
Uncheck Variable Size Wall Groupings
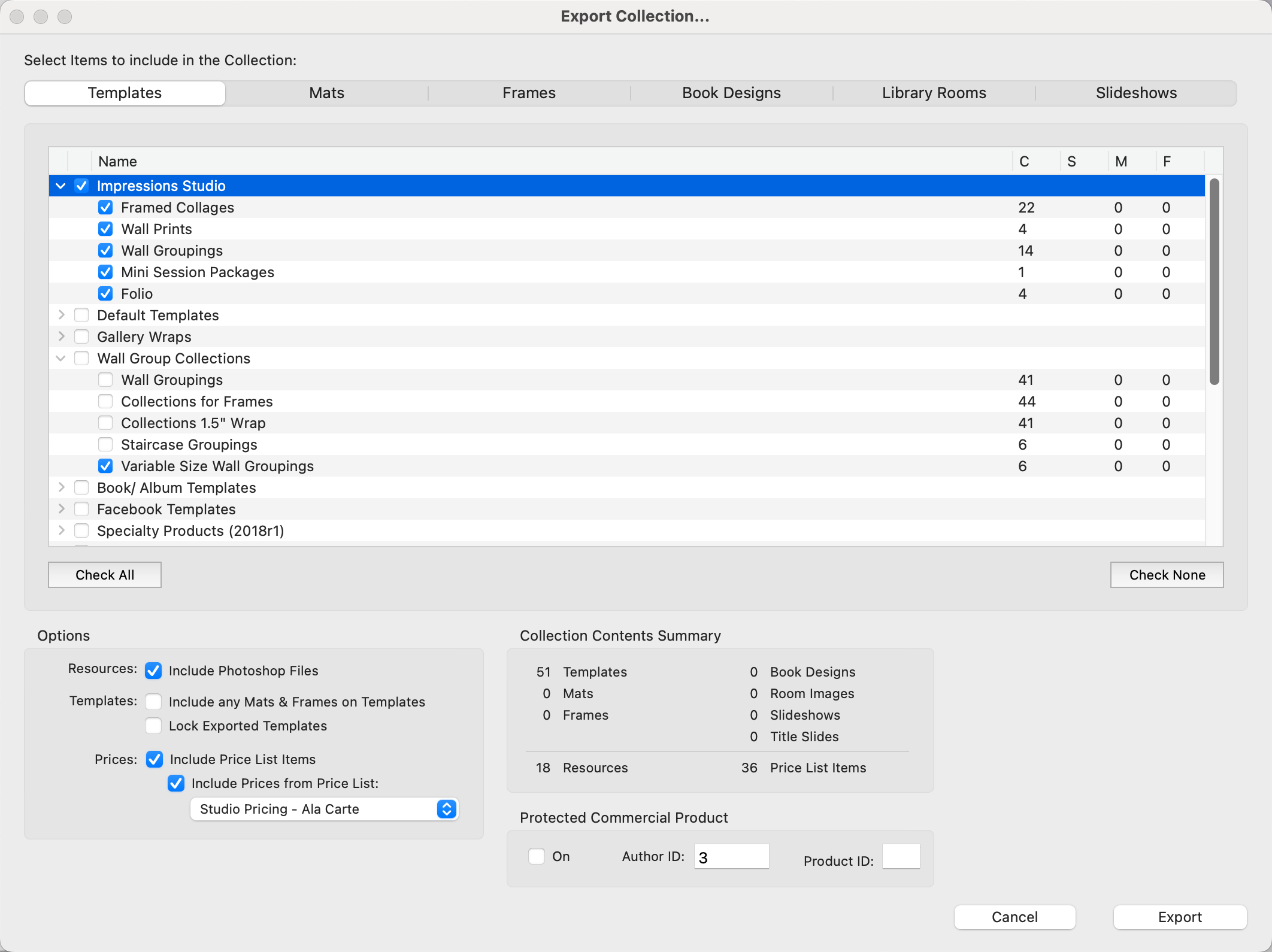[x=105, y=466]
